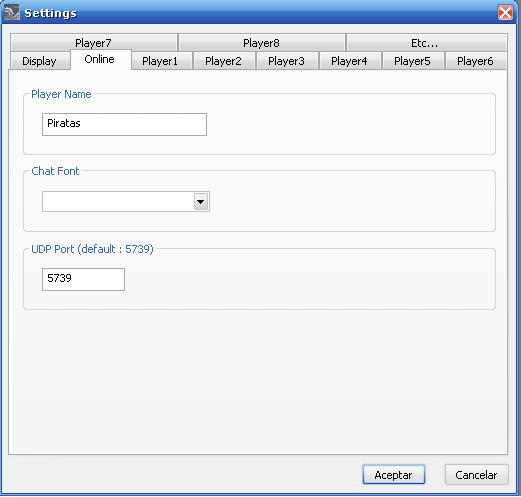Focus the UDP Port field showing 5739
Image resolution: width=521 pixels, height=497 pixels.
83,279
